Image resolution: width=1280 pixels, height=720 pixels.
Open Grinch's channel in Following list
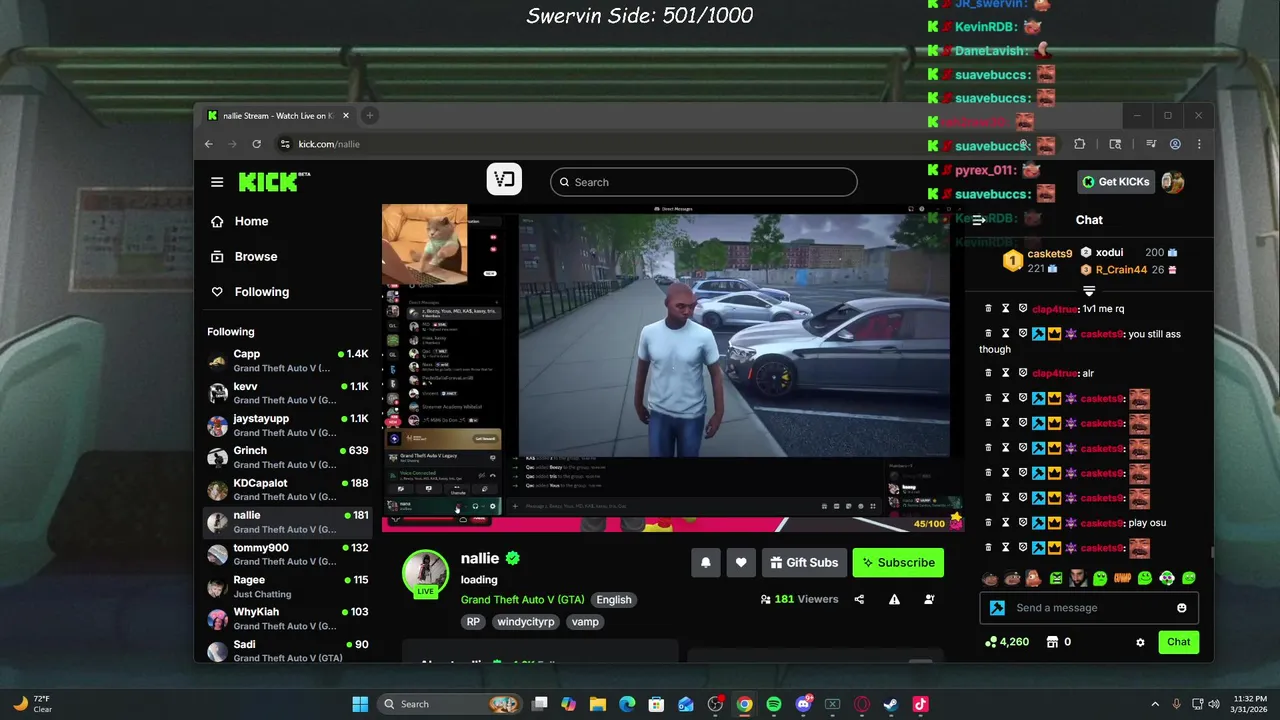[x=288, y=457]
